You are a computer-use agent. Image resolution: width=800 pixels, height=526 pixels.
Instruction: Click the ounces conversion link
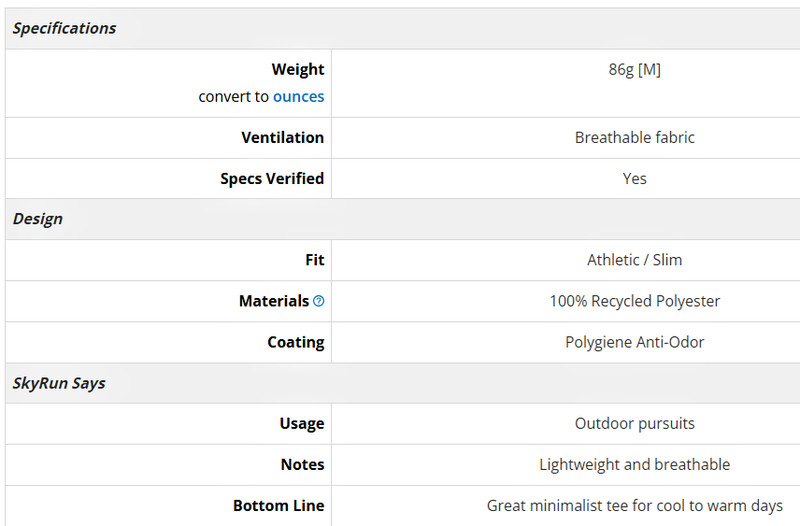tap(298, 96)
